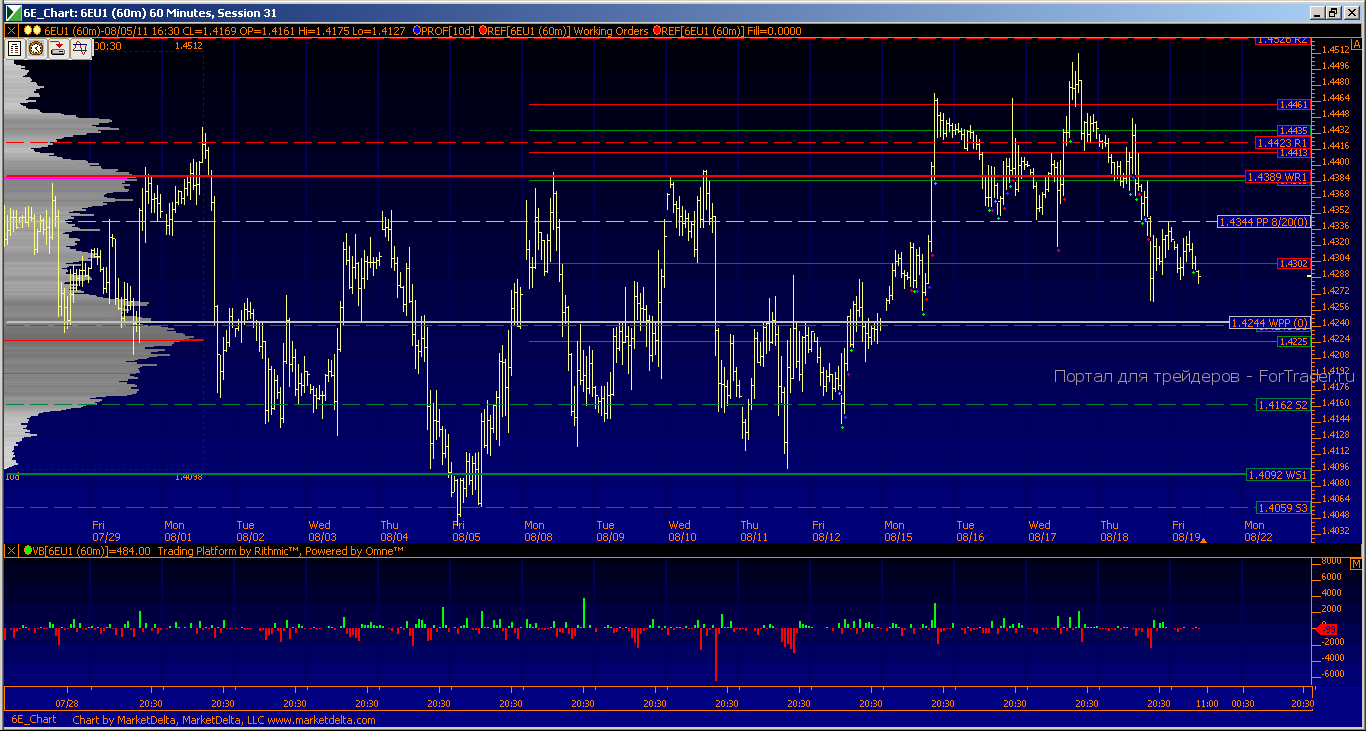Screen dimensions: 1366x731
Task: Click the 1.4423 R1 resistance label
Action: coord(1283,143)
